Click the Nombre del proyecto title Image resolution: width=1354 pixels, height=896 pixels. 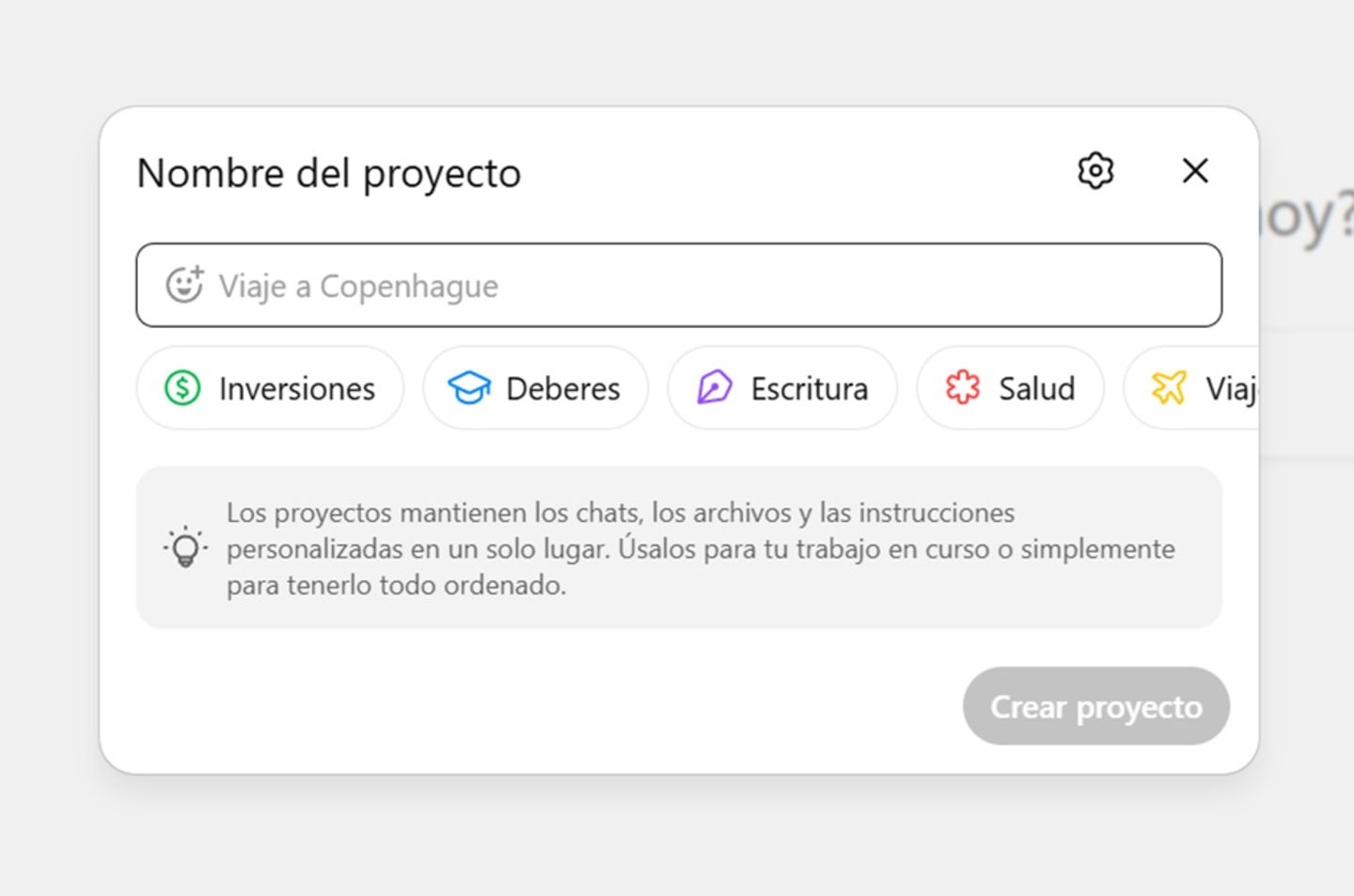(x=329, y=173)
